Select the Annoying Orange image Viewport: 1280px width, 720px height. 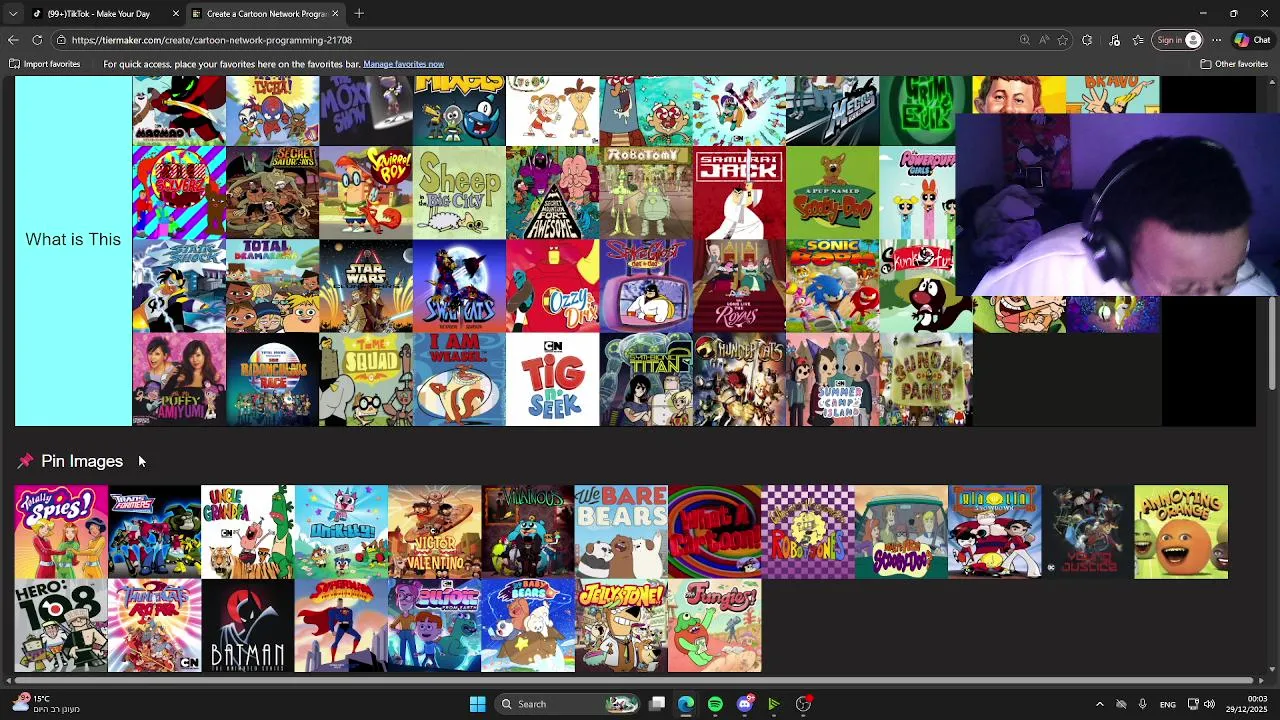coord(1181,532)
